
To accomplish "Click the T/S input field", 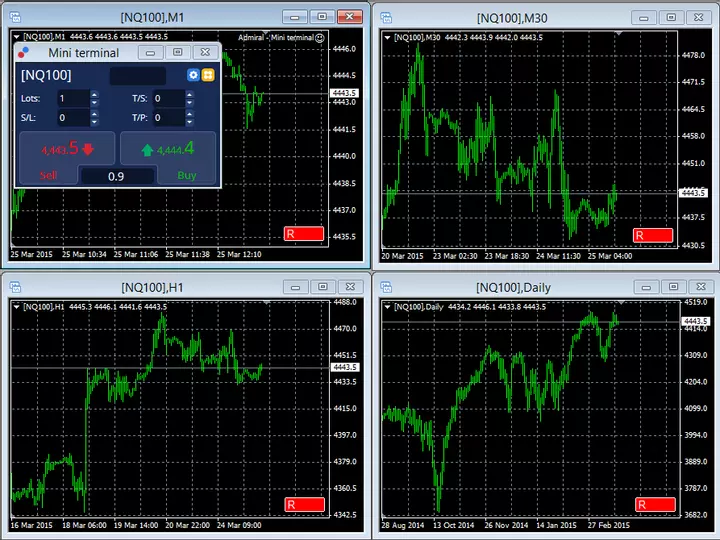I will coord(169,98).
